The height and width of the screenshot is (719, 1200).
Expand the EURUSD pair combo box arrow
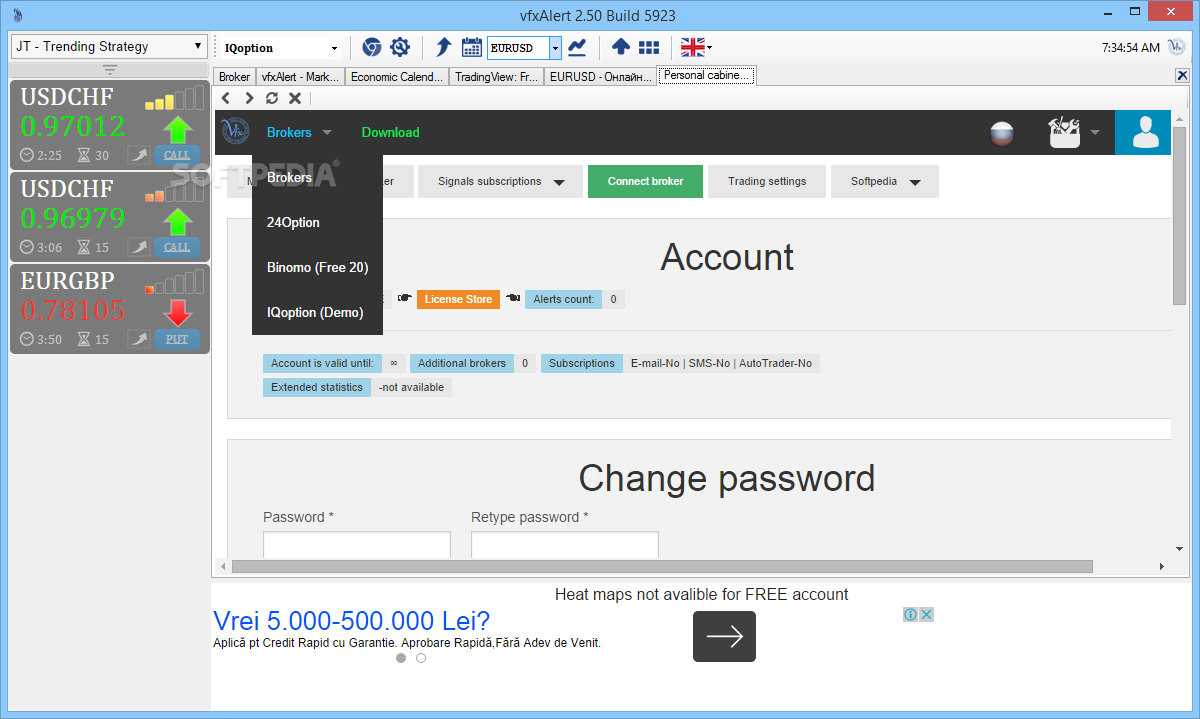pos(556,47)
